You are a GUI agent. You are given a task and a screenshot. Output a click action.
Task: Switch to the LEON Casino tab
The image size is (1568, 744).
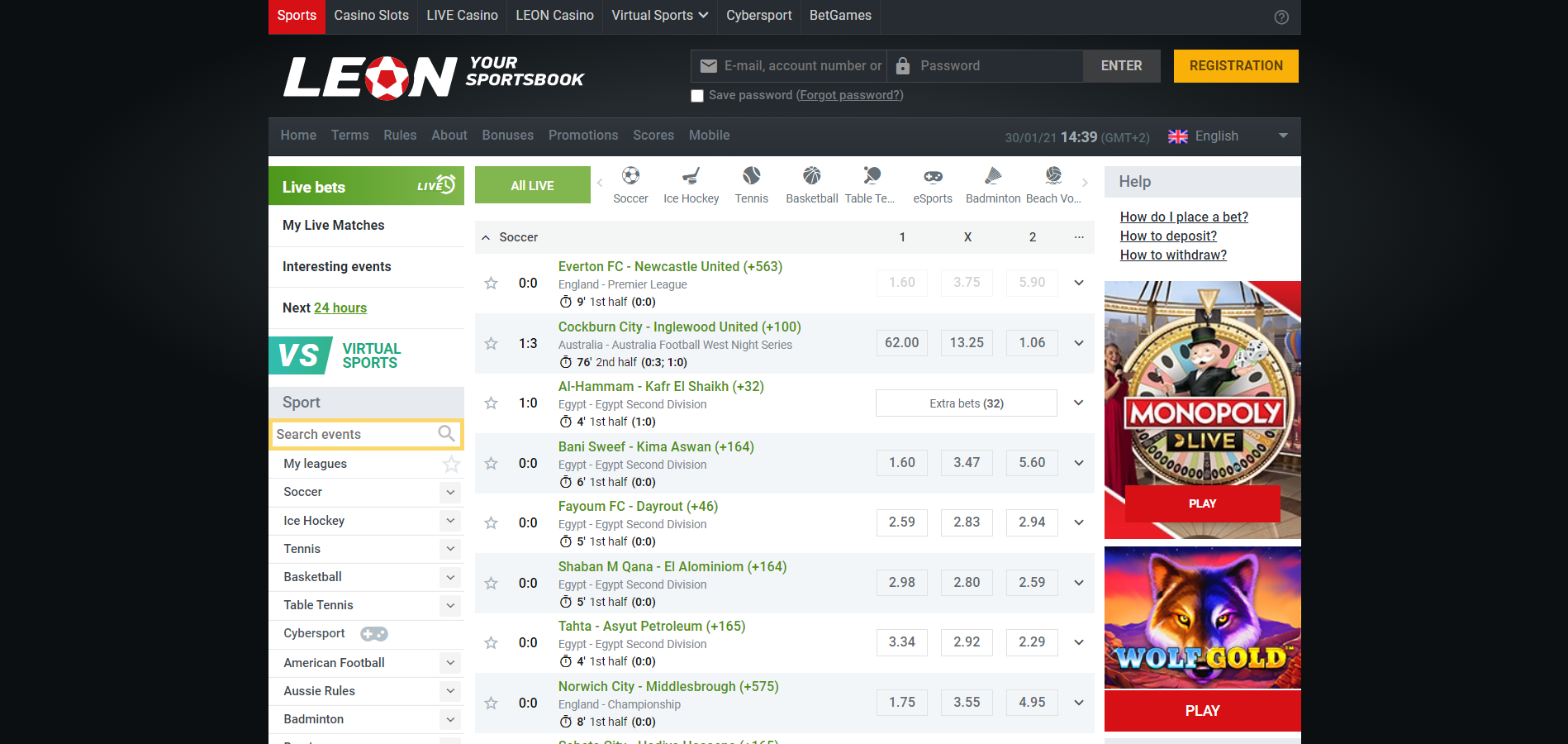(x=554, y=16)
